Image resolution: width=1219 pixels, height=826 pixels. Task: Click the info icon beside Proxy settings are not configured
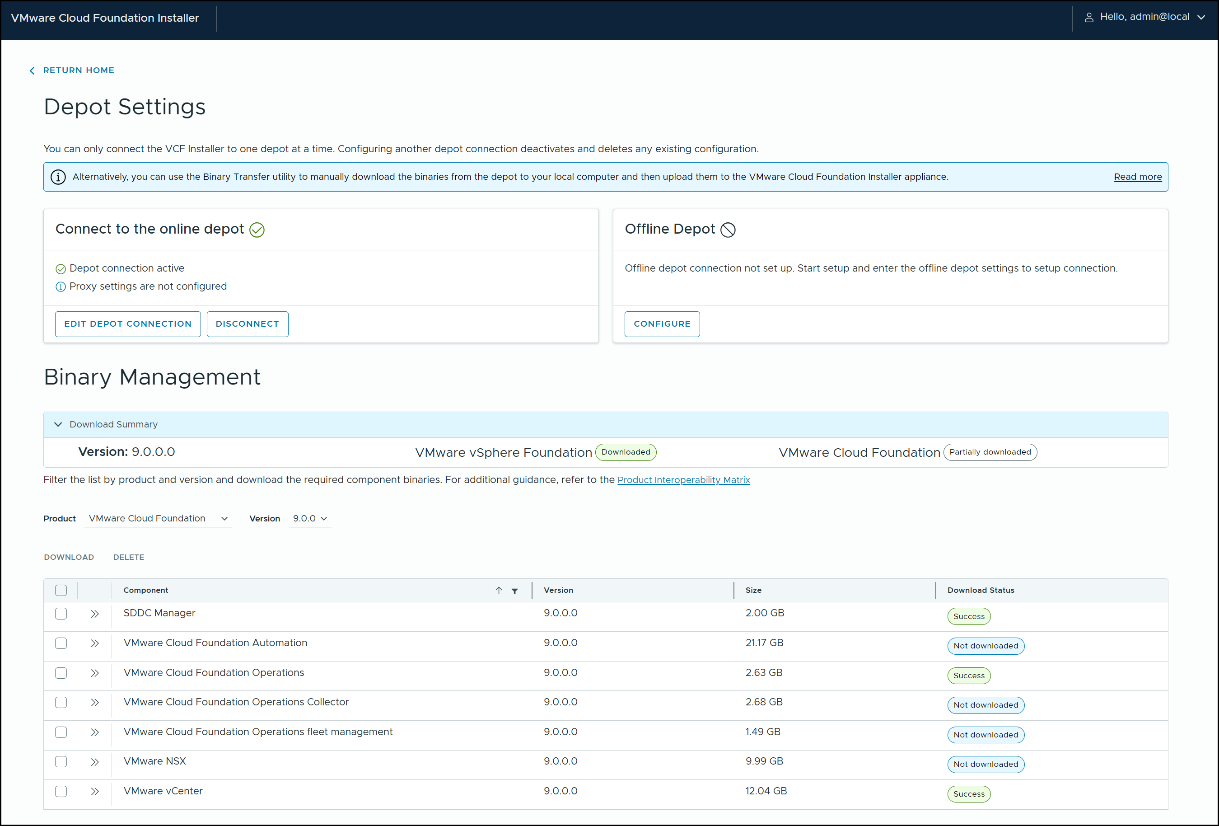point(61,286)
